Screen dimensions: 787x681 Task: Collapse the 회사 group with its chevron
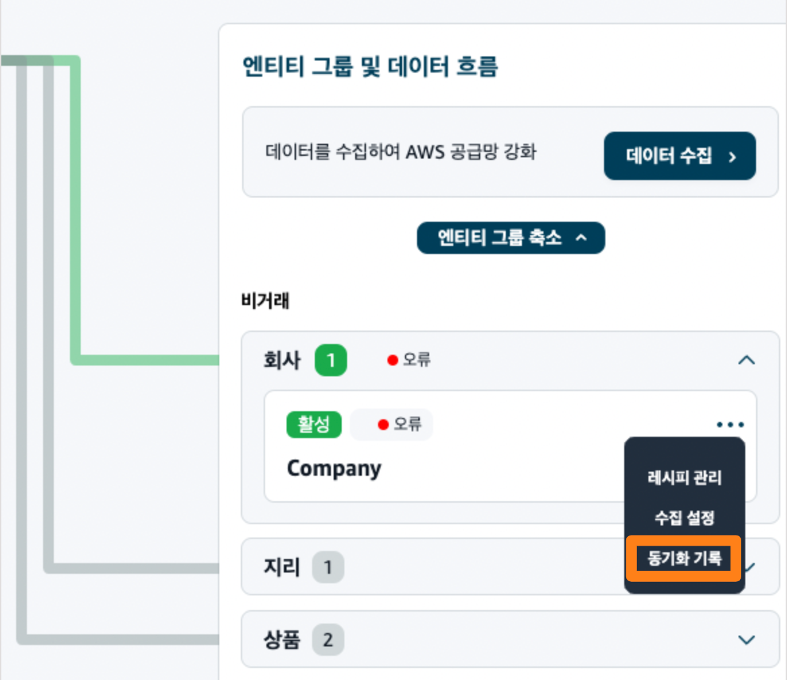[x=745, y=360]
